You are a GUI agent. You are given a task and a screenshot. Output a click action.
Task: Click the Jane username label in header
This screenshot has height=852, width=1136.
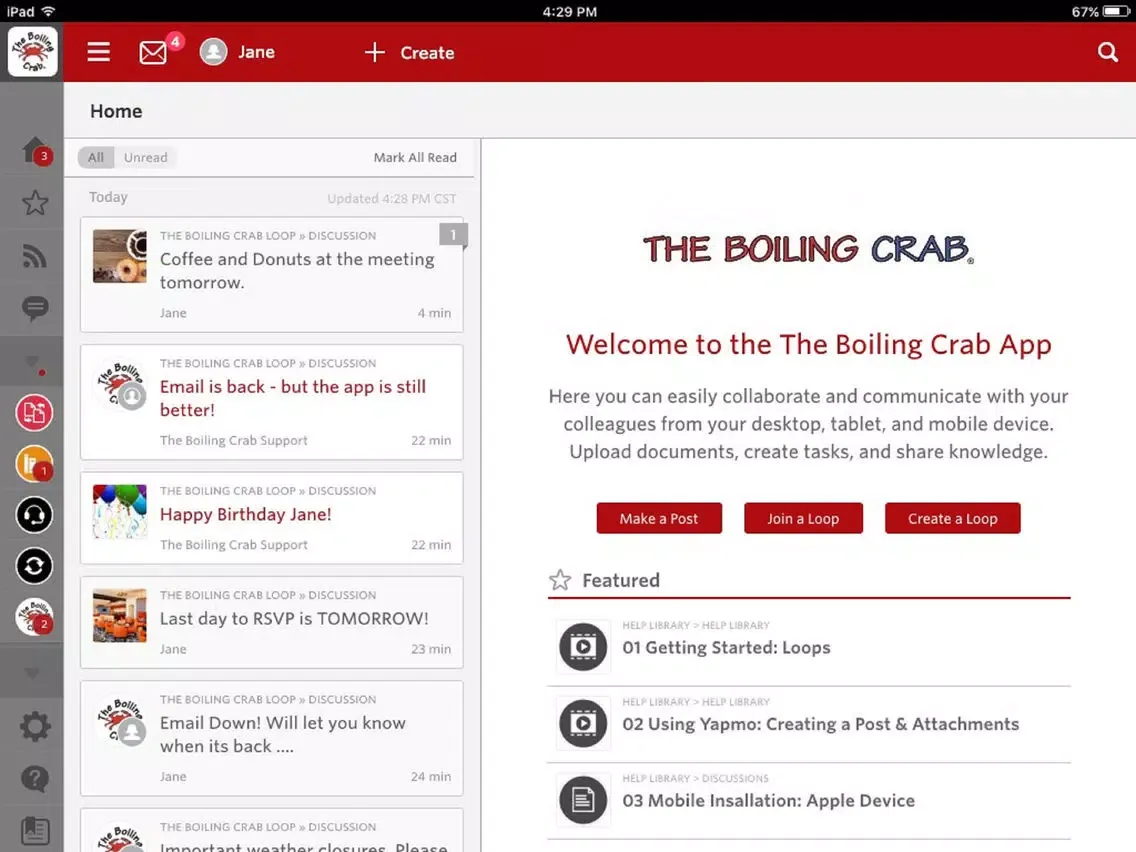pos(256,52)
